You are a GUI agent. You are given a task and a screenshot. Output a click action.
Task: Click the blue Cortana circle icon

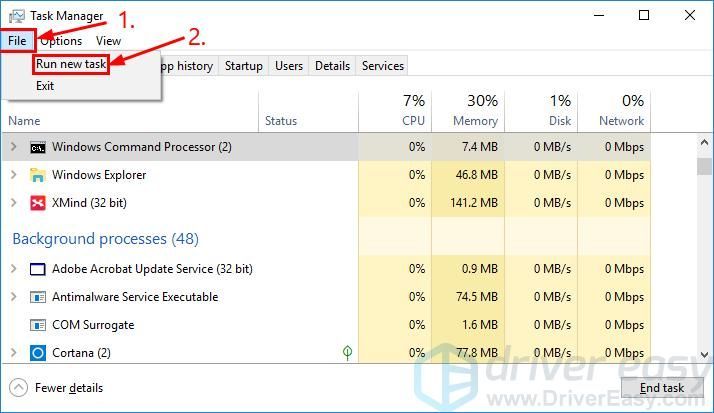click(x=38, y=353)
